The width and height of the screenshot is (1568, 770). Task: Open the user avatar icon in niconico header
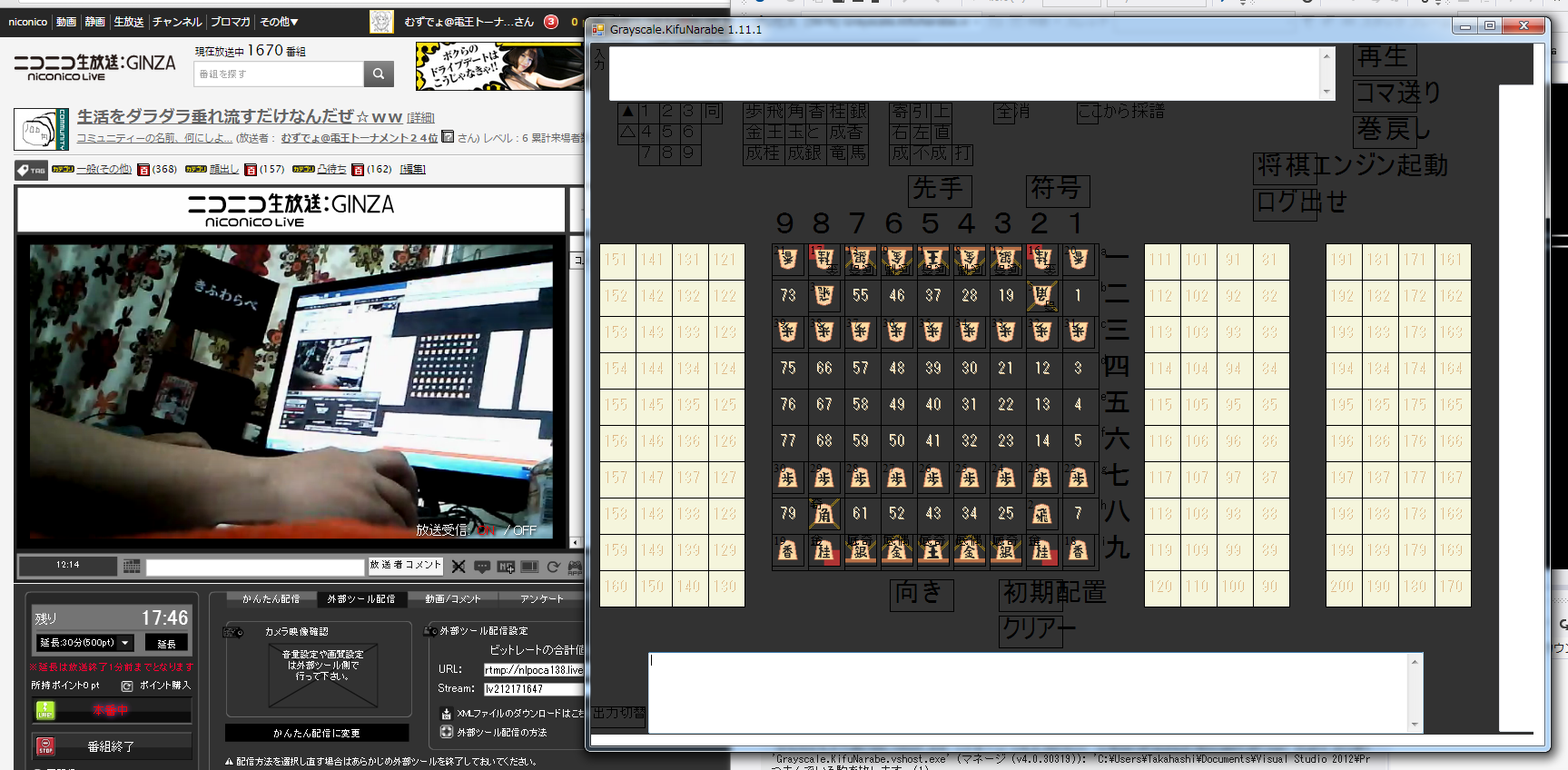pos(381,22)
